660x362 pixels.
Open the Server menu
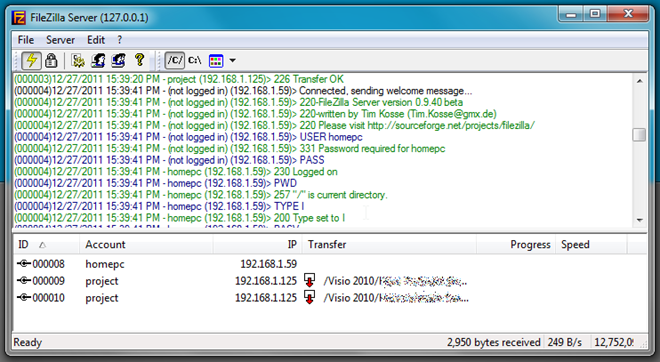60,40
